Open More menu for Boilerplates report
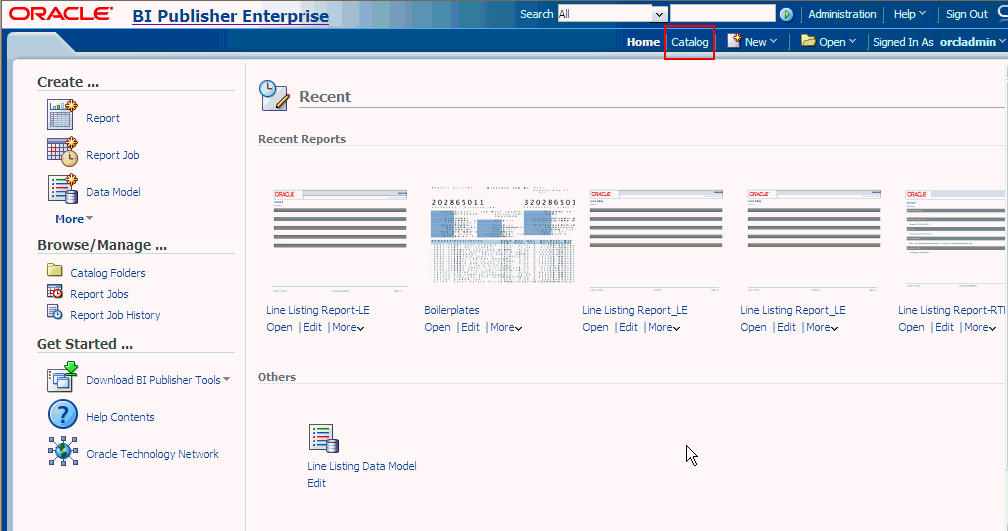This screenshot has width=1008, height=531. (506, 327)
